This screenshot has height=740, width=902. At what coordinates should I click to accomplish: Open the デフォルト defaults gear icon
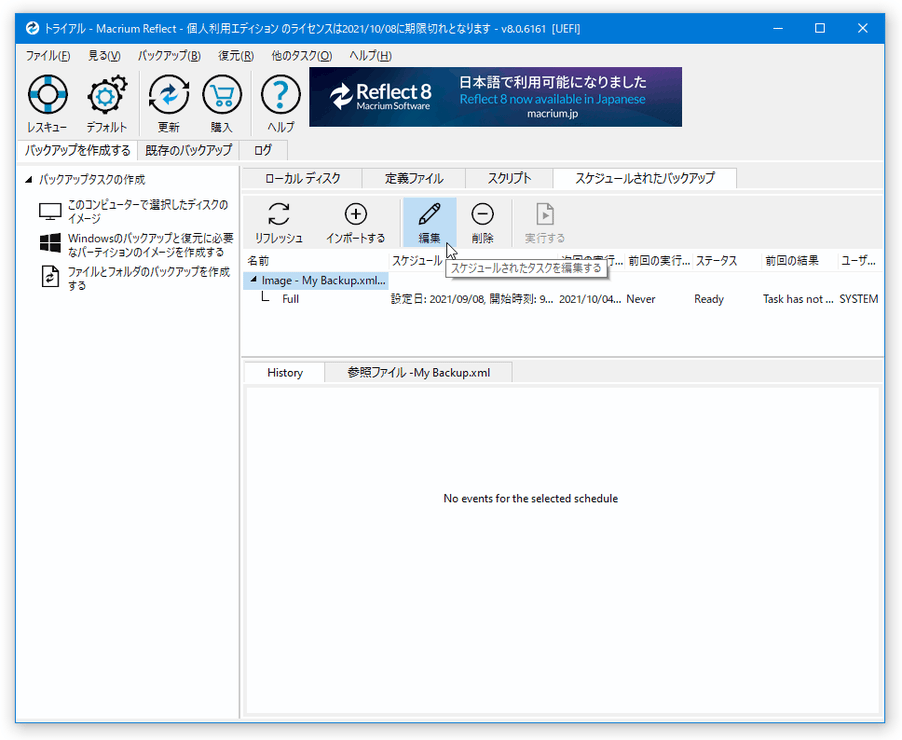[x=106, y=95]
